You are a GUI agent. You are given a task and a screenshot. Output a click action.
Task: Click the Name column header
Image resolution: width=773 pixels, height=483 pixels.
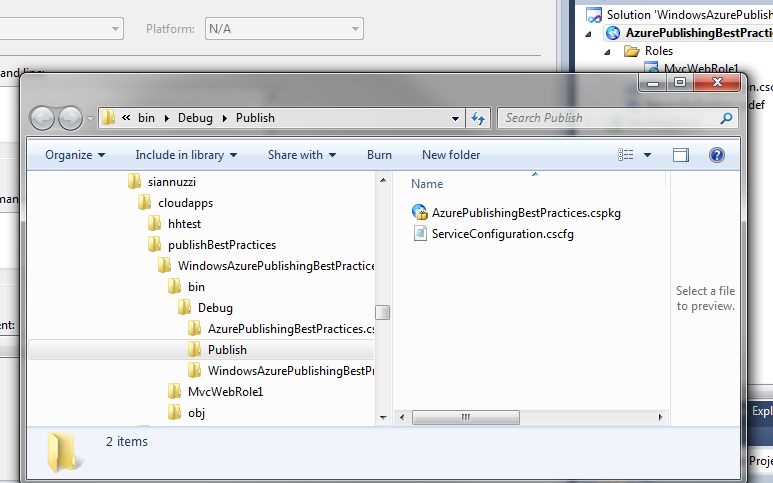coord(427,184)
